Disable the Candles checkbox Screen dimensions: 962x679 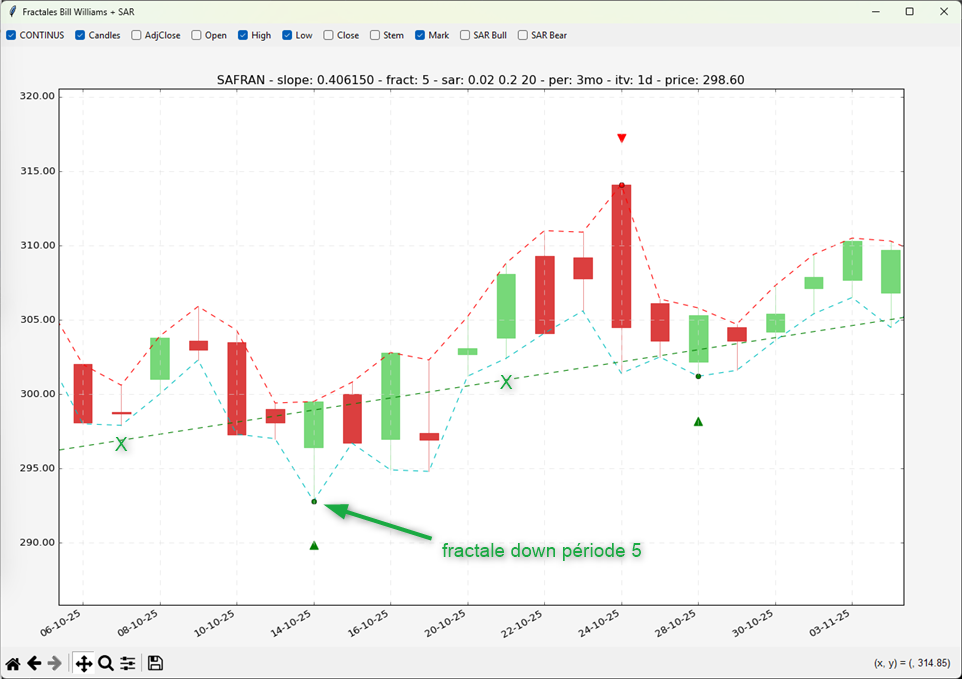point(81,35)
